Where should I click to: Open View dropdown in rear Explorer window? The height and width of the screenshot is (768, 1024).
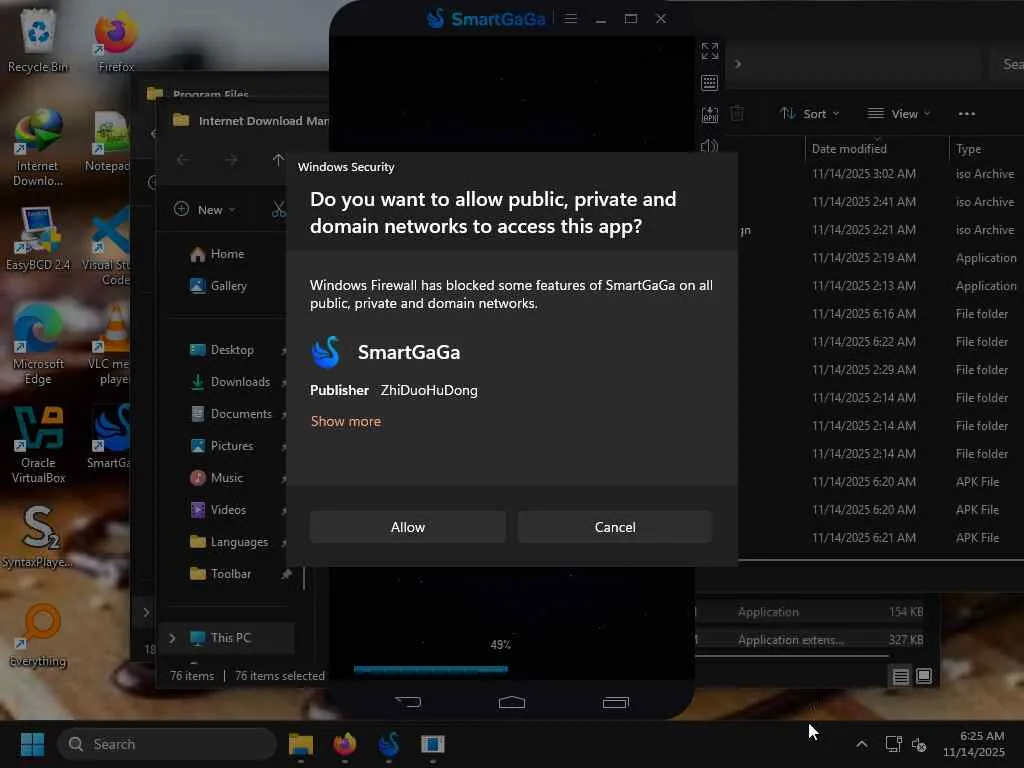899,114
